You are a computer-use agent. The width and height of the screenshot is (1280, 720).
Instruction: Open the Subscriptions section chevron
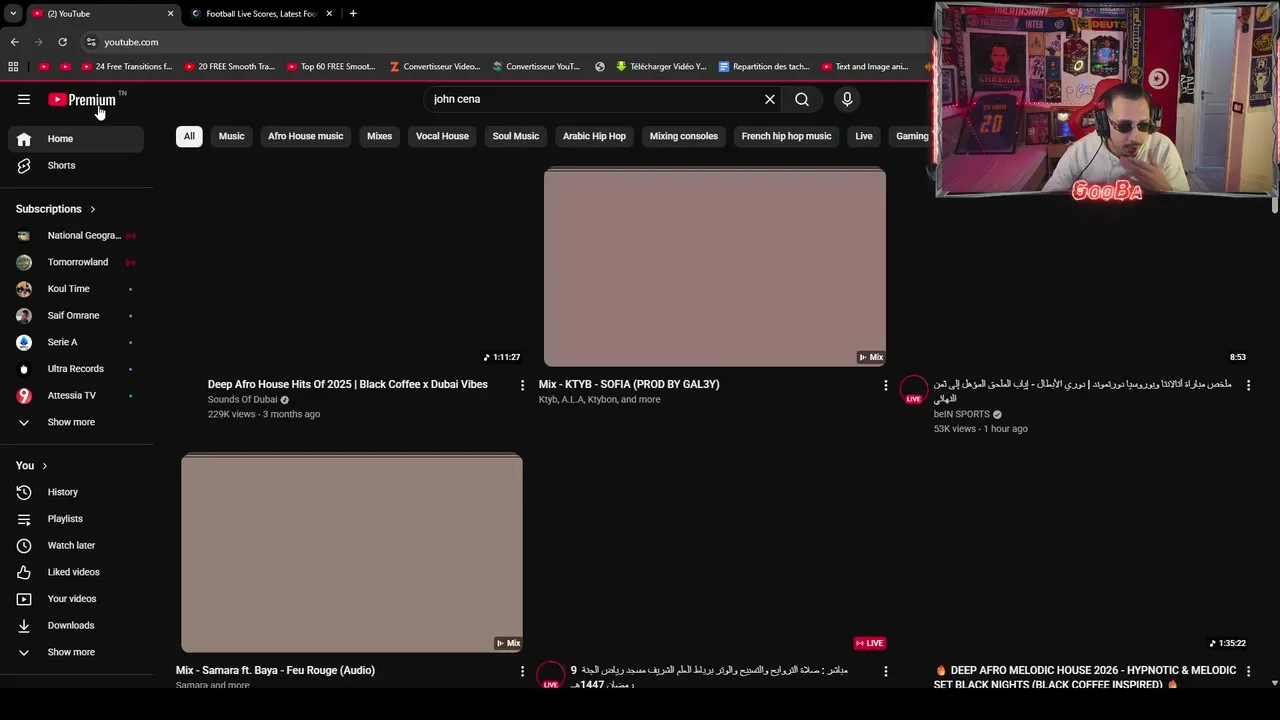tap(93, 209)
